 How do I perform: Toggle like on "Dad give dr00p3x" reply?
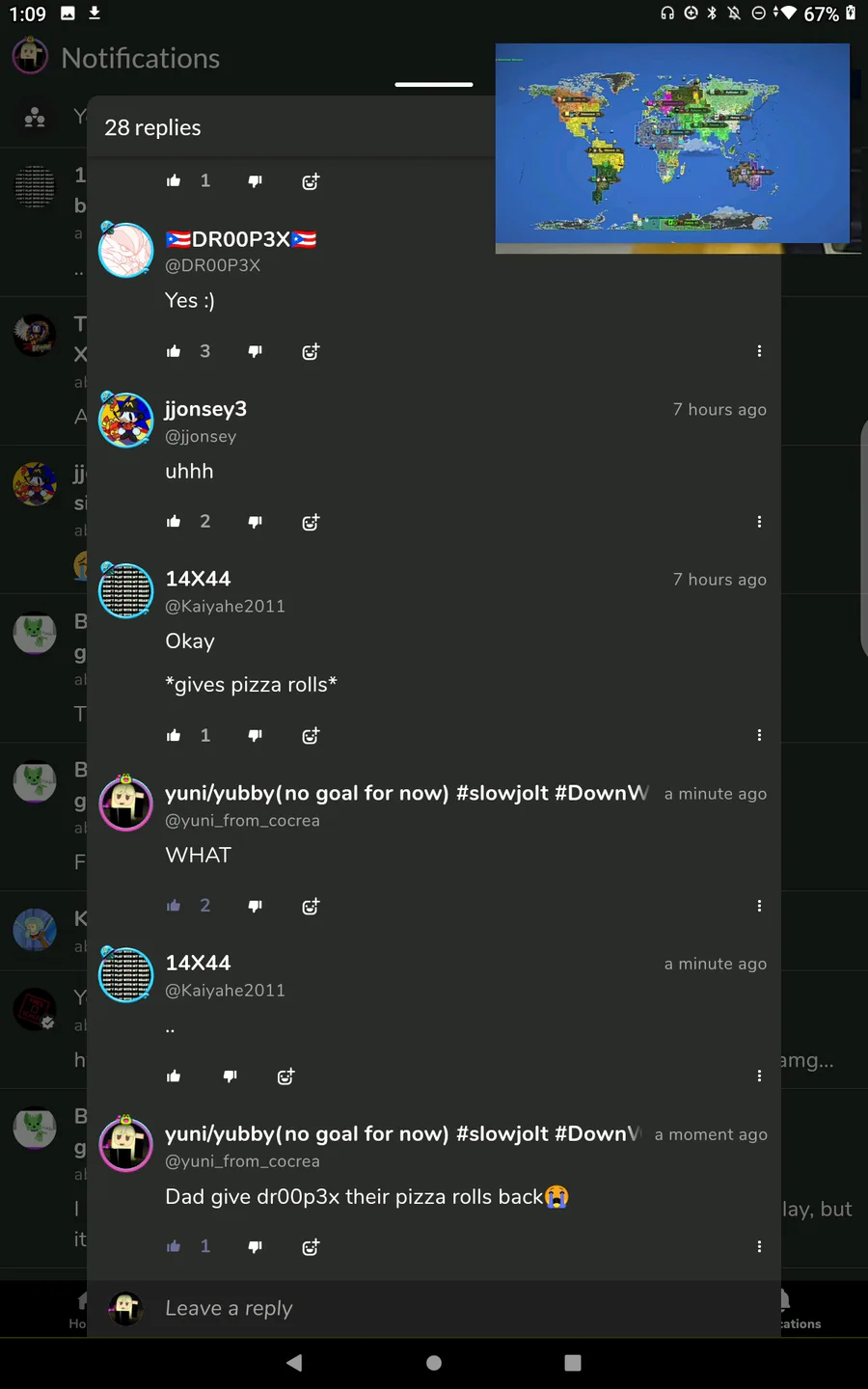click(174, 1246)
